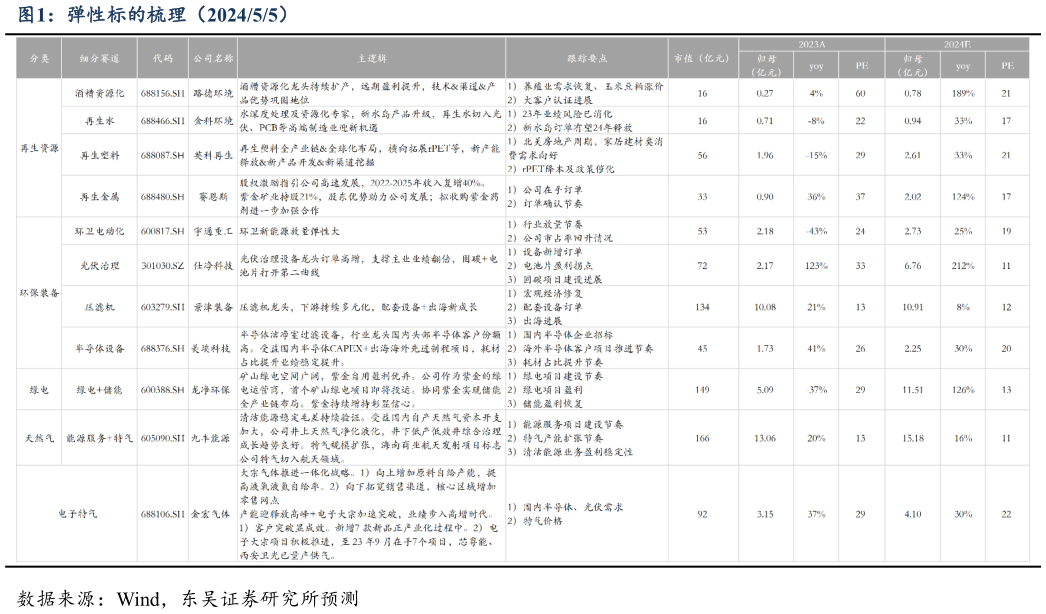Select the '公司名称' column header
This screenshot has height=614, width=1046.
pyautogui.click(x=213, y=59)
